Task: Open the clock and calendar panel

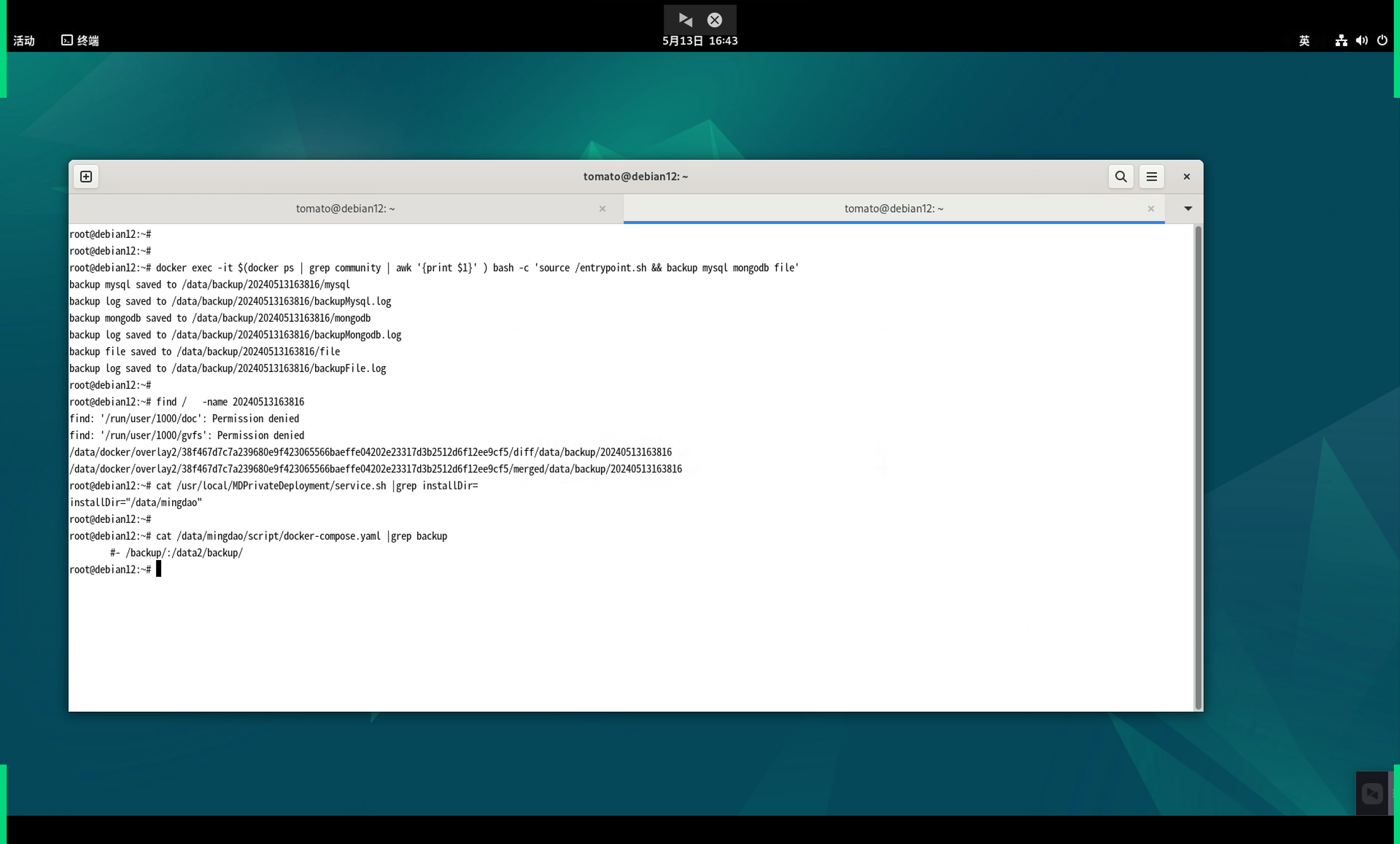Action: click(699, 41)
